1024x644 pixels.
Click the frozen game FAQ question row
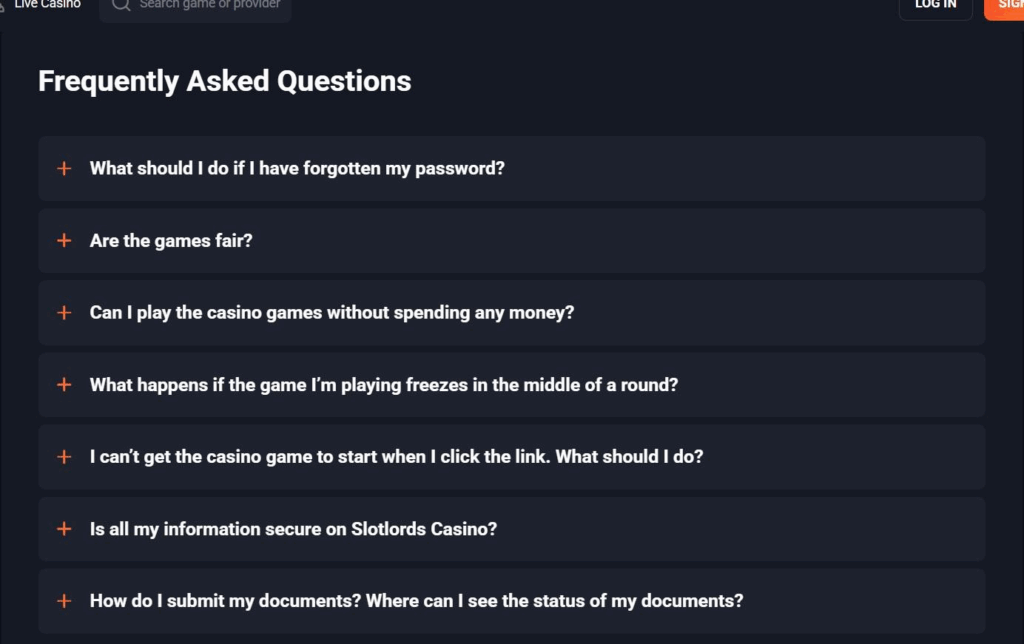[x=512, y=384]
